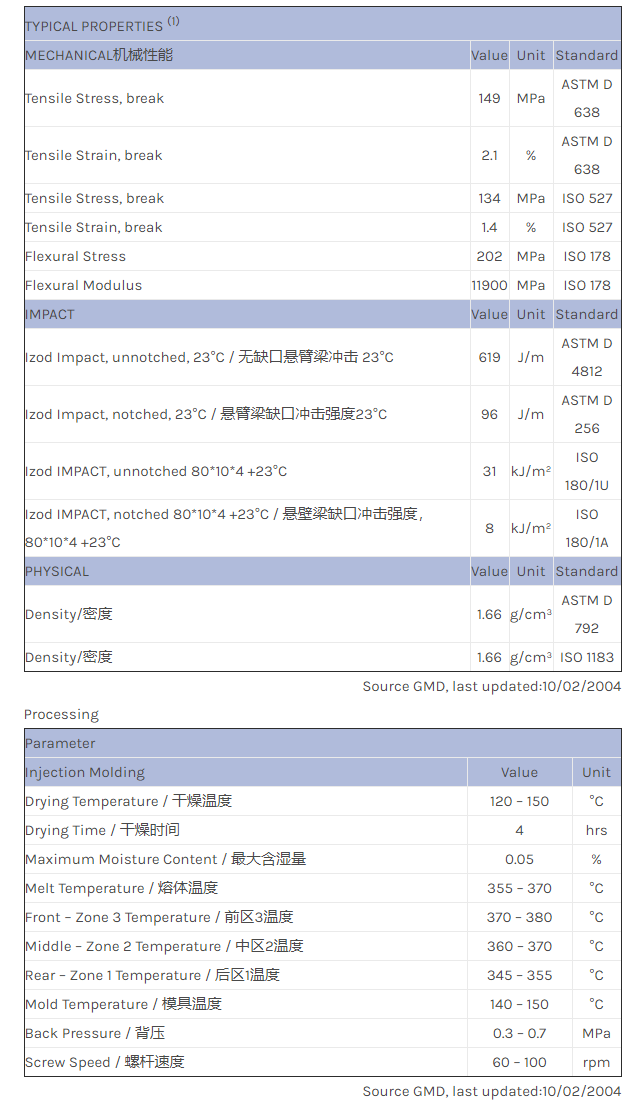This screenshot has width=636, height=1117.
Task: Click the Processing heading text
Action: (x=62, y=714)
